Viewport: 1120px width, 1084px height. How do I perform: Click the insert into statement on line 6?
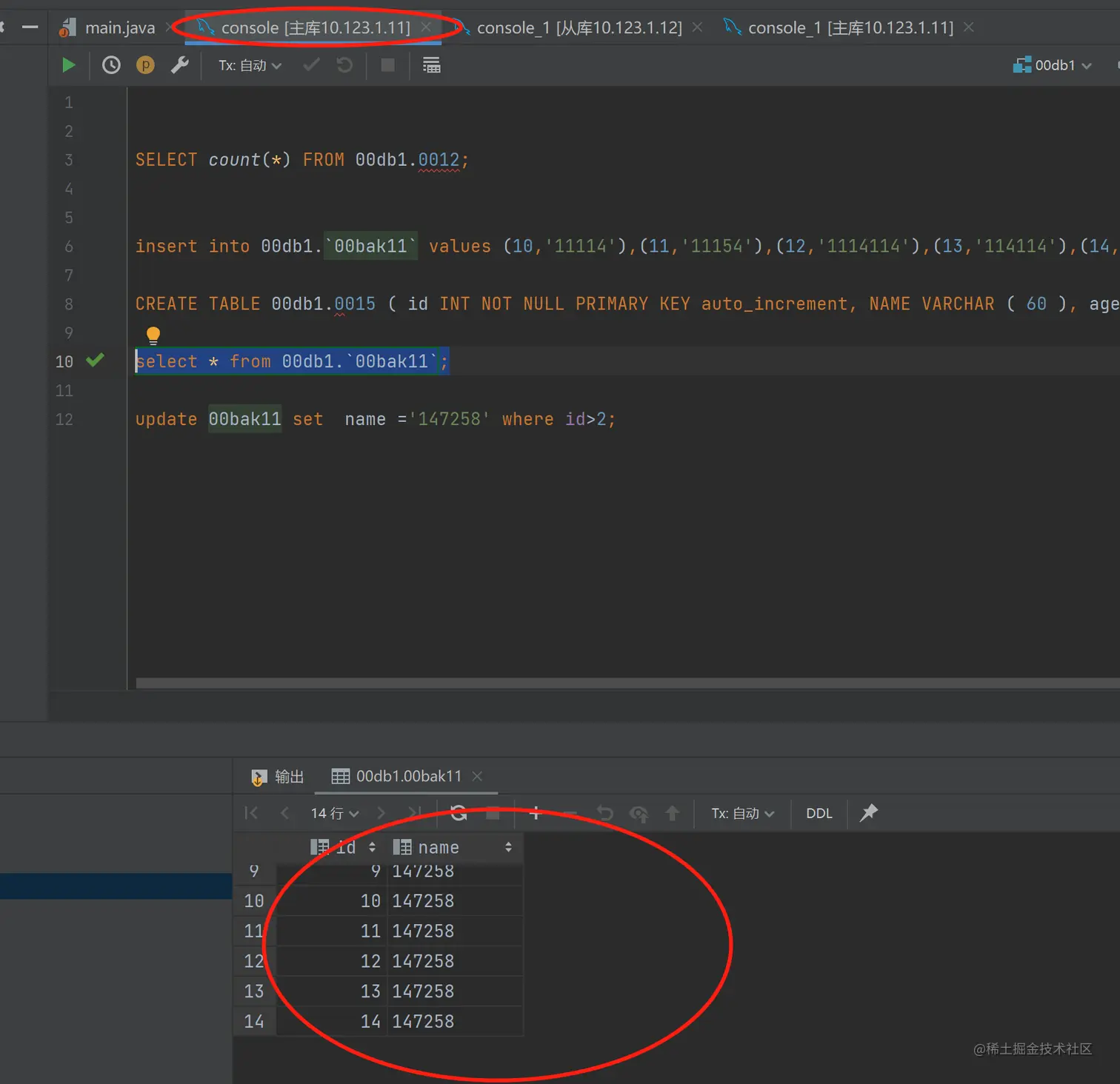pyautogui.click(x=627, y=246)
